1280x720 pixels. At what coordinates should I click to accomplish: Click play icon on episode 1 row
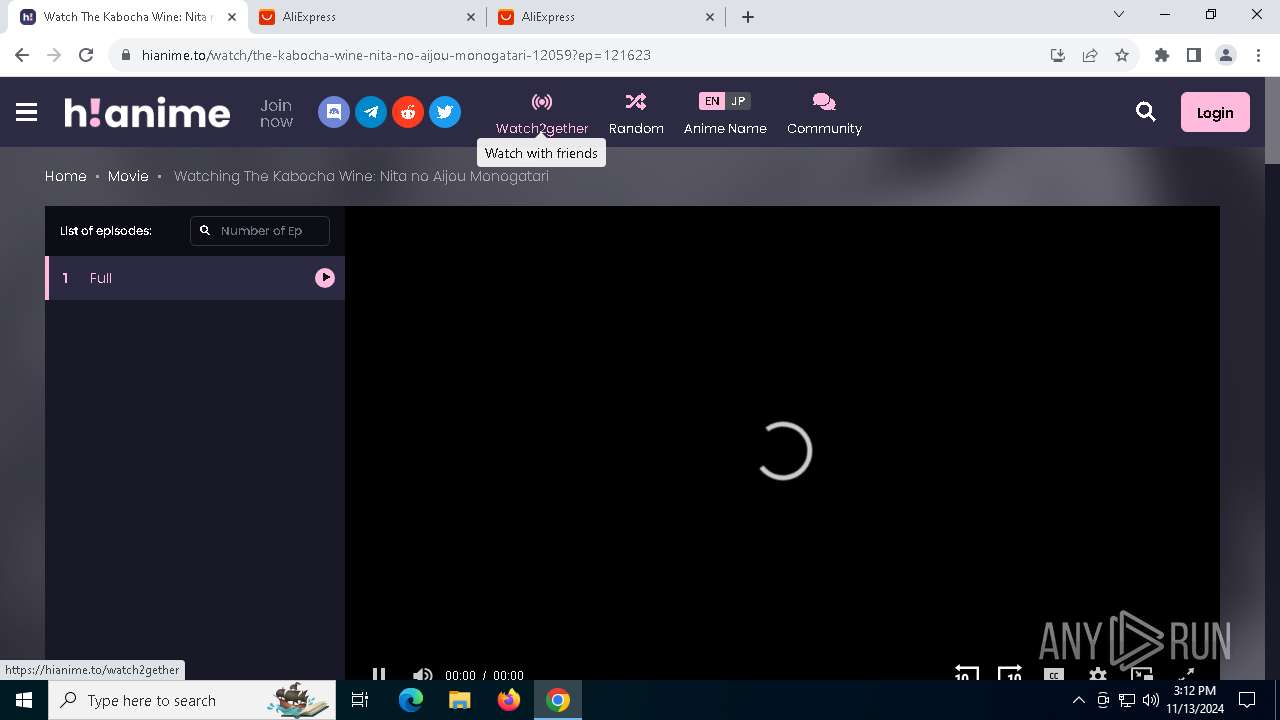pos(325,278)
